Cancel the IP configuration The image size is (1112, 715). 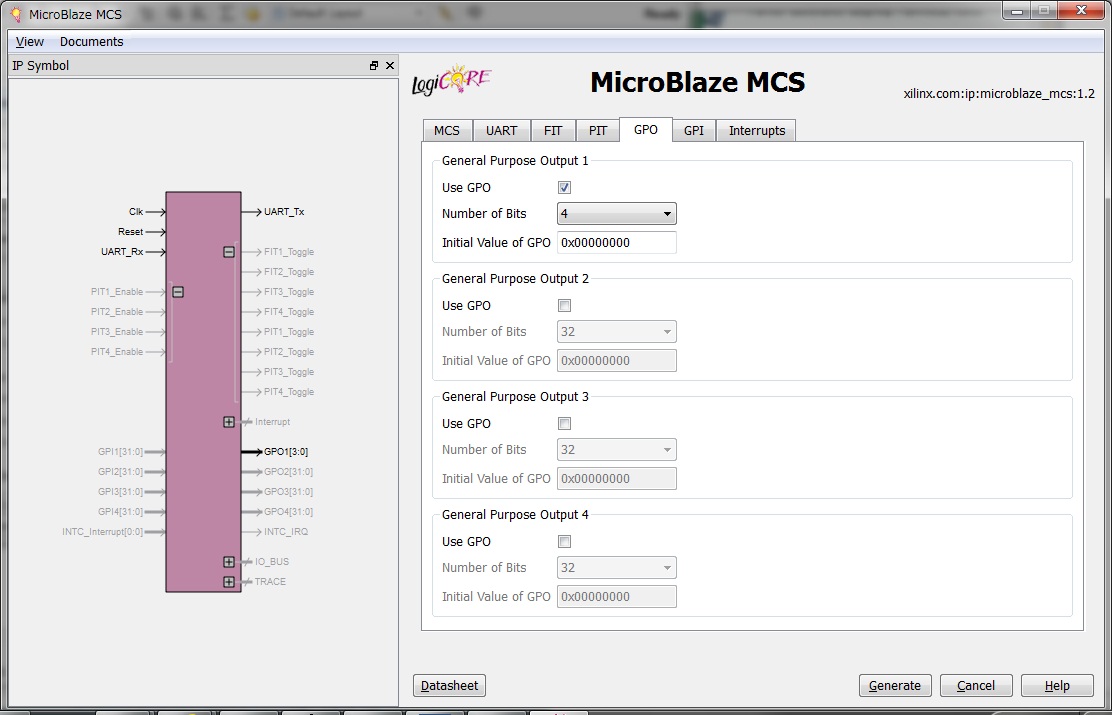(976, 686)
